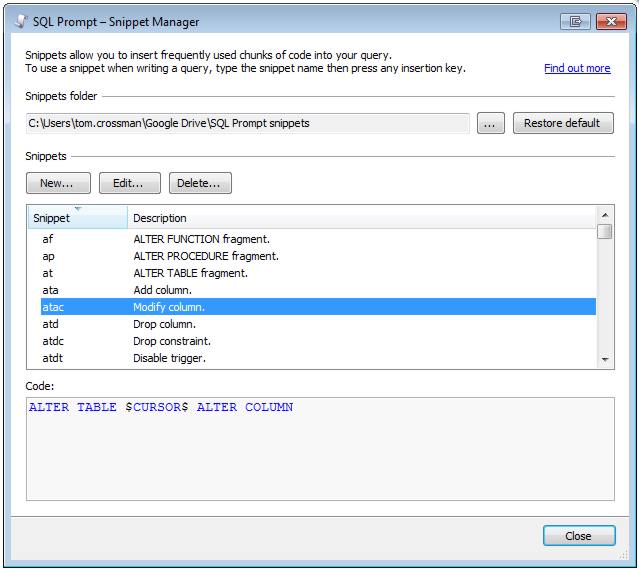This screenshot has height=569, width=639.
Task: Click the snippet list scrollbar down arrow
Action: click(605, 359)
